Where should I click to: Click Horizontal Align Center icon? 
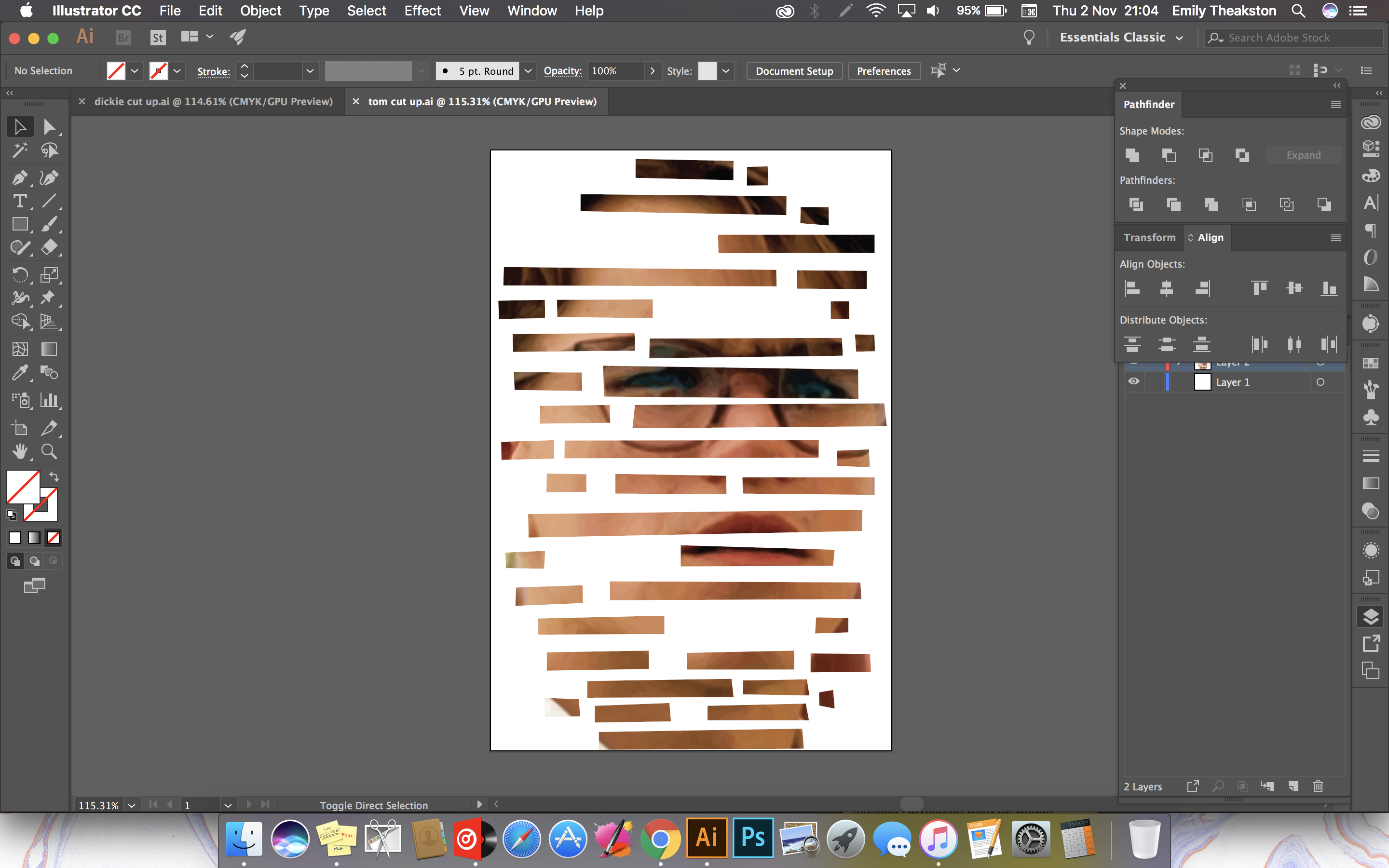click(1166, 288)
